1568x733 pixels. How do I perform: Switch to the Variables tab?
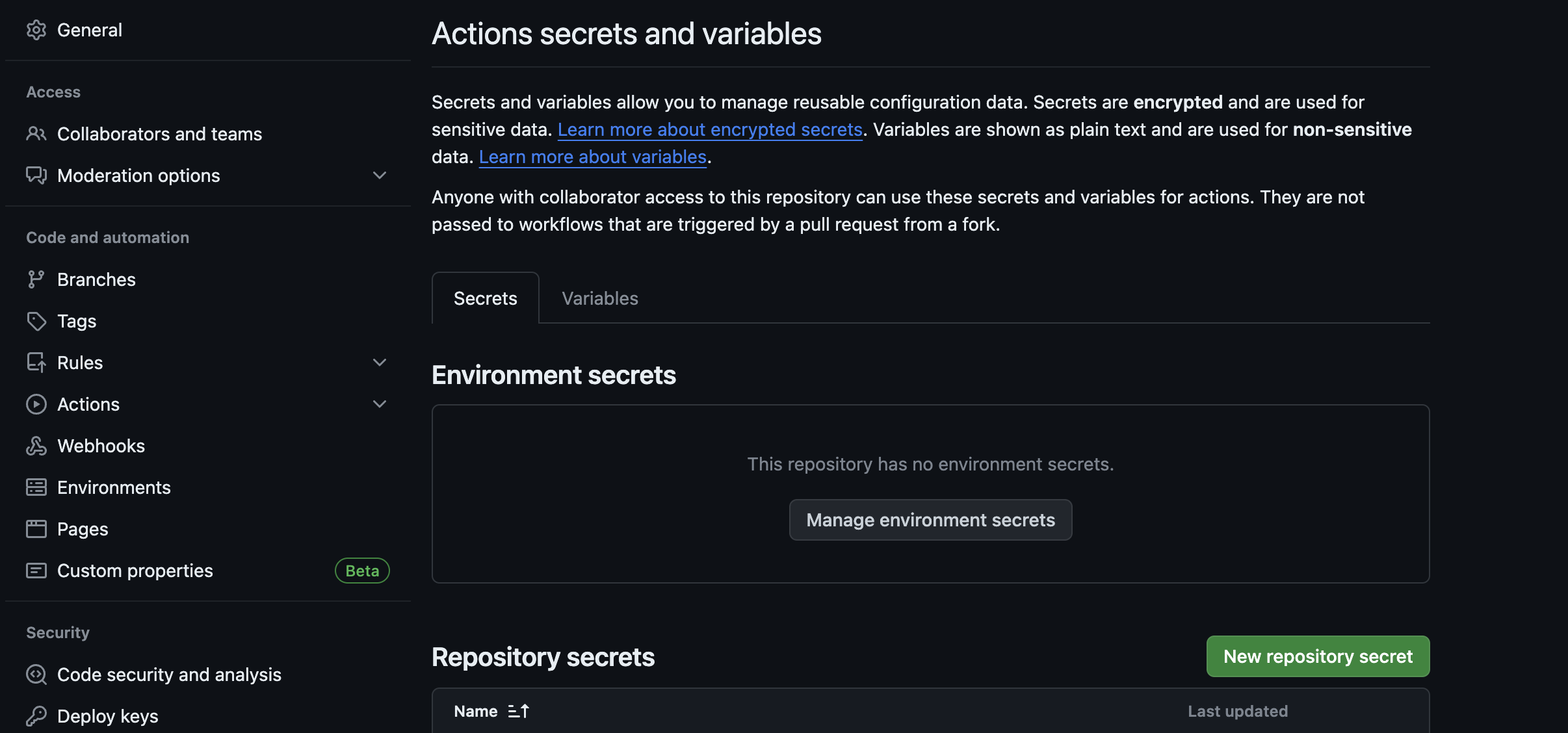click(599, 298)
